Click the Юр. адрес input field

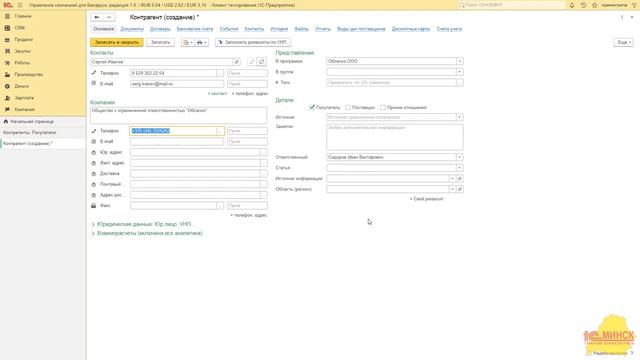[195, 152]
